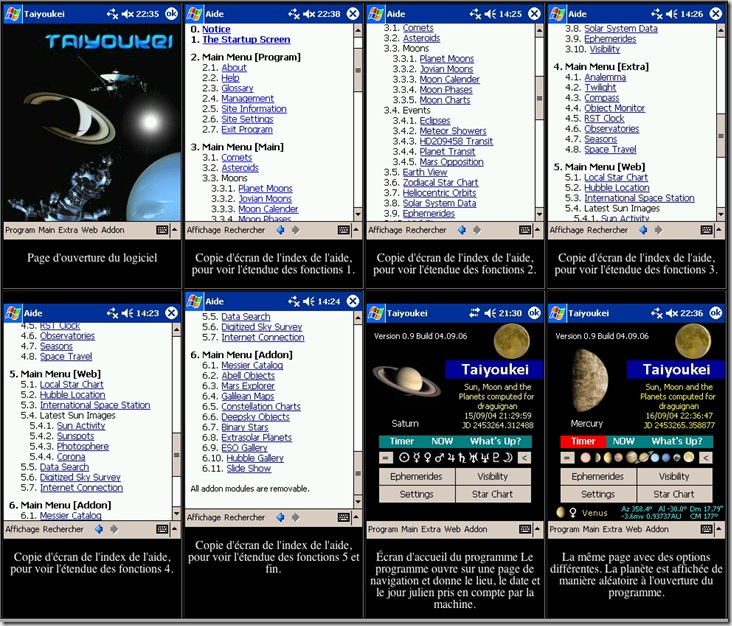The height and width of the screenshot is (626, 732).
Task: Expand the input method arrow in the 14:25 Aide window
Action: pyautogui.click(x=537, y=230)
